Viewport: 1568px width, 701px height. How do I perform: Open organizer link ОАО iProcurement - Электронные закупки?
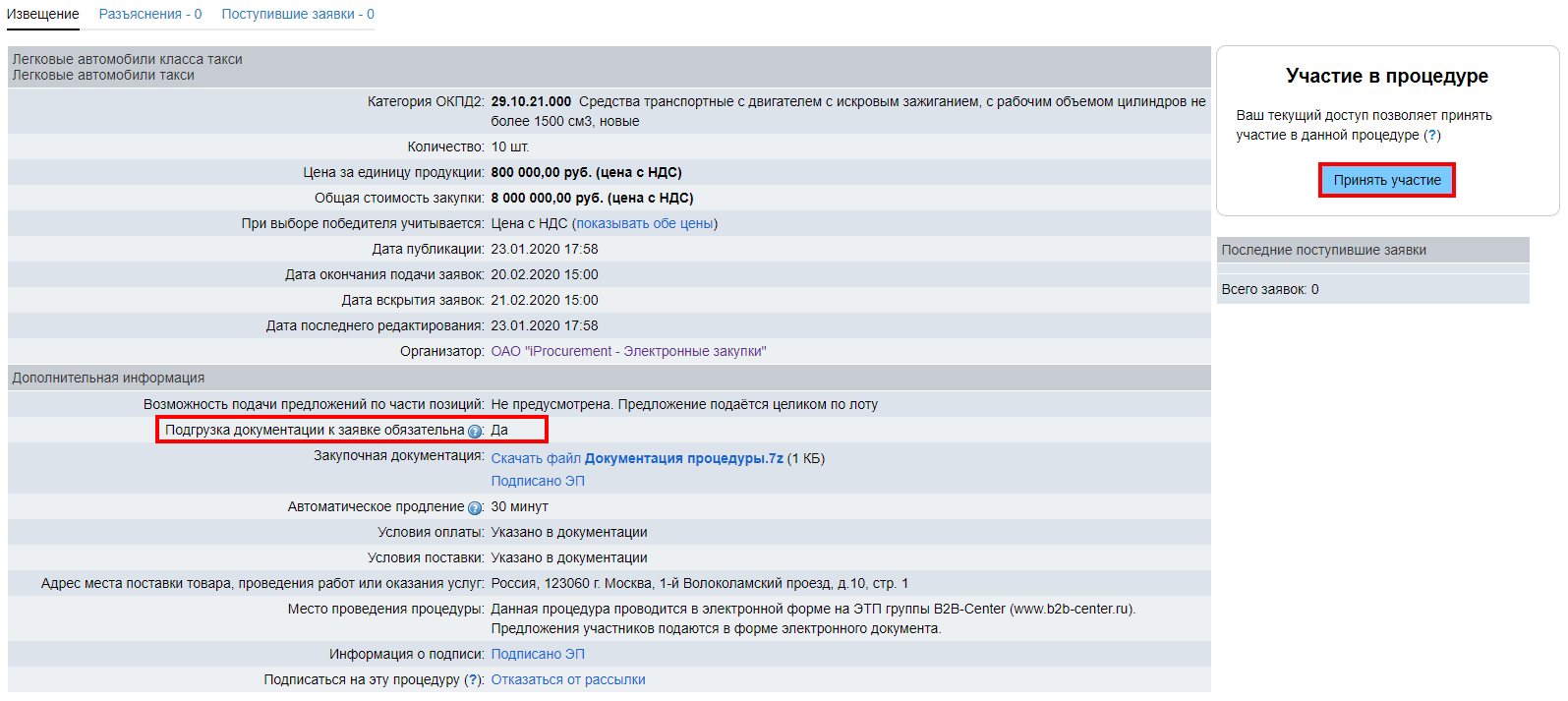click(628, 352)
